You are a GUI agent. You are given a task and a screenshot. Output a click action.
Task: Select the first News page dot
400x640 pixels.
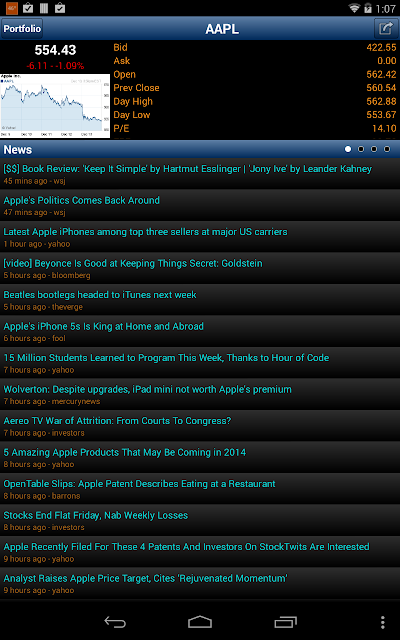348,149
